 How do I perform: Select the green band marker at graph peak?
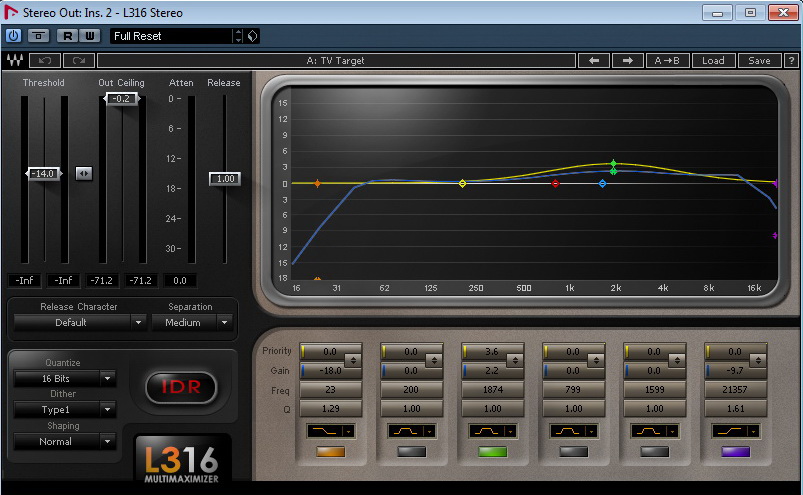(x=614, y=164)
